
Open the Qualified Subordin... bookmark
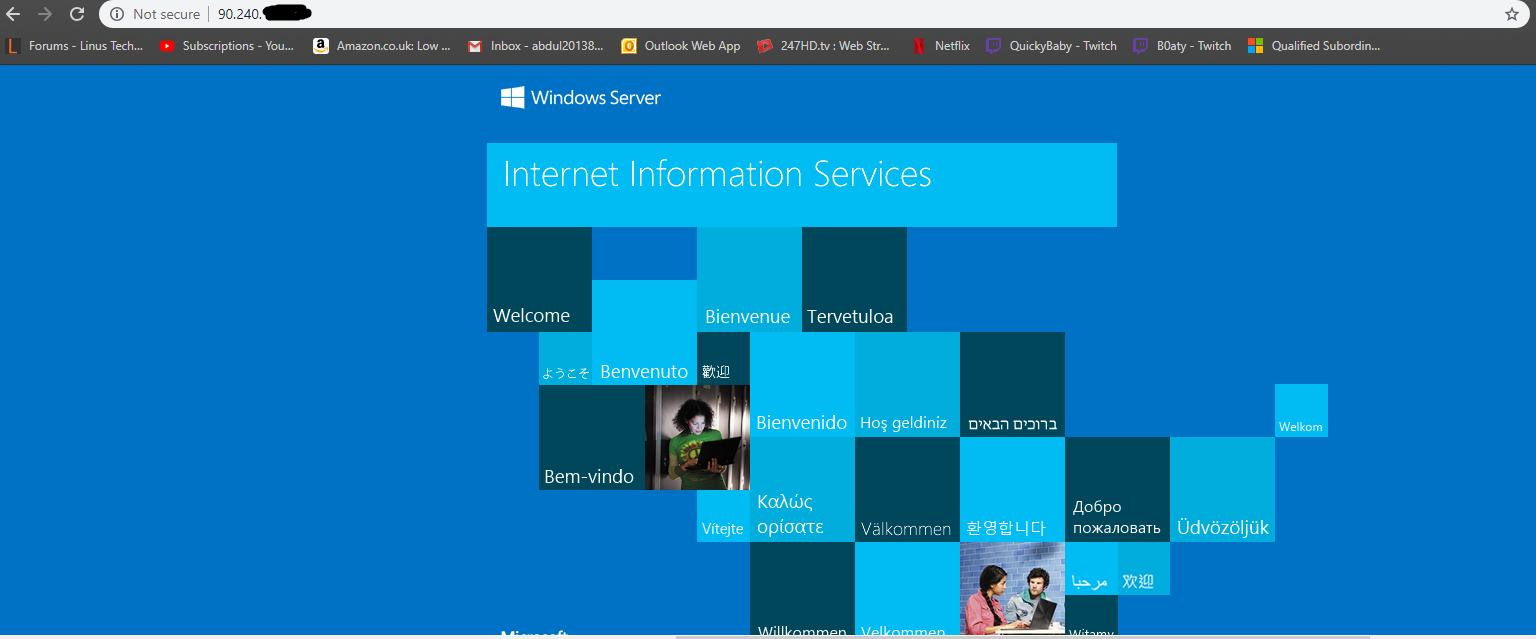click(x=1314, y=45)
